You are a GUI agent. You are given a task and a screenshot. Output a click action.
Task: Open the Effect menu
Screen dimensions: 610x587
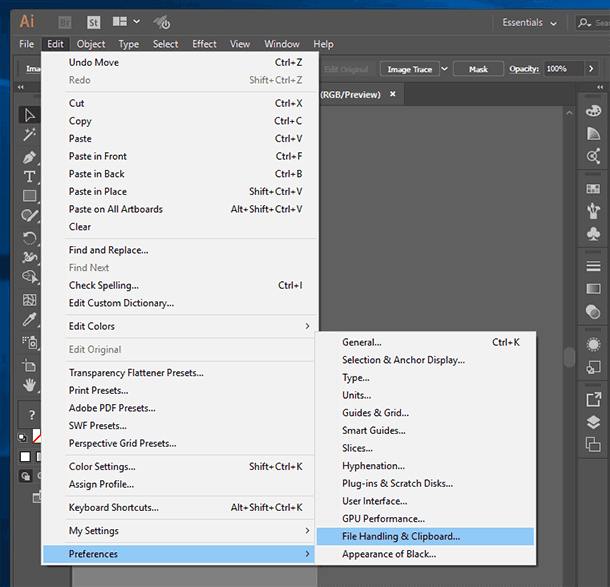(204, 44)
